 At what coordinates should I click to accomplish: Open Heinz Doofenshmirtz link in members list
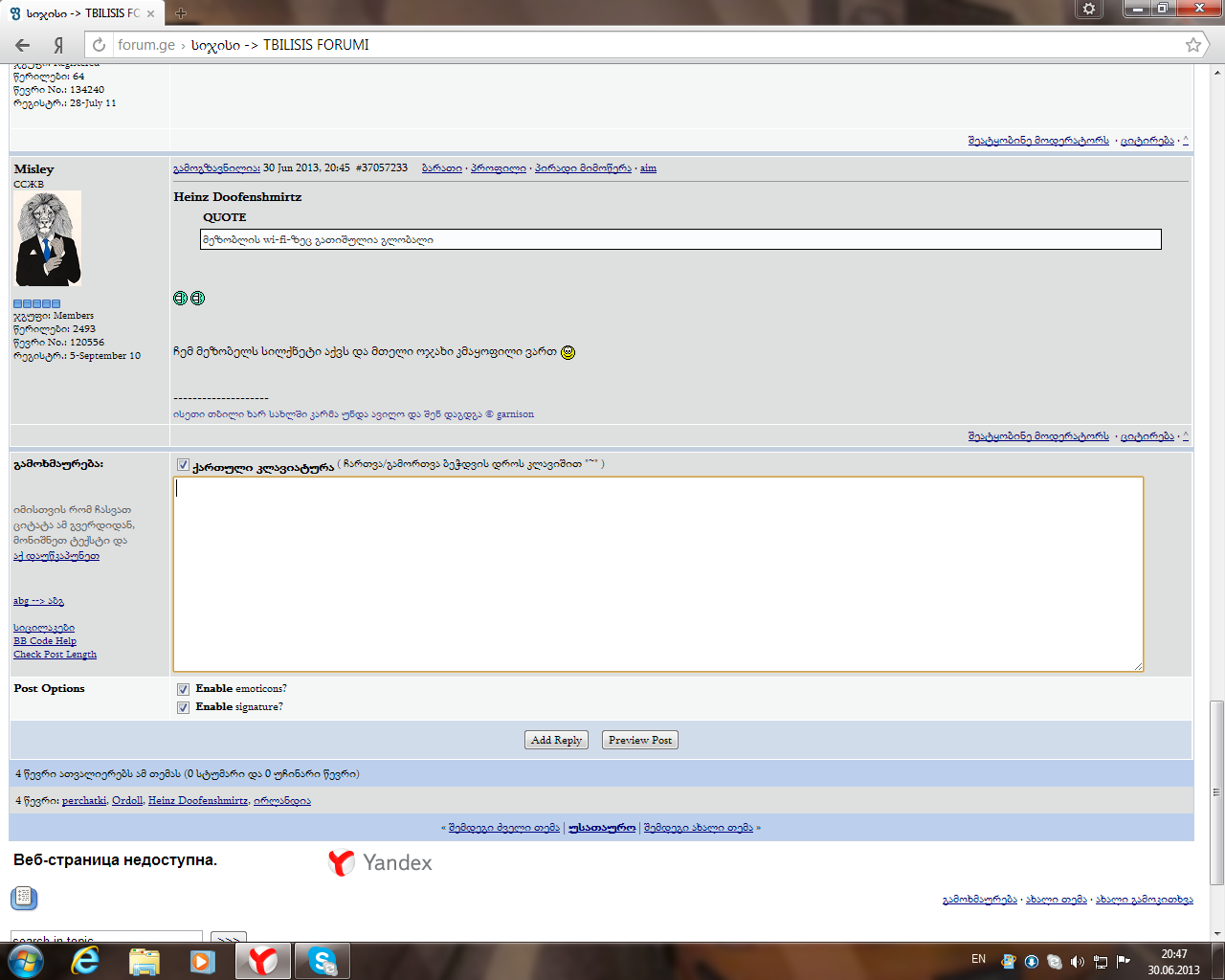[x=198, y=801]
